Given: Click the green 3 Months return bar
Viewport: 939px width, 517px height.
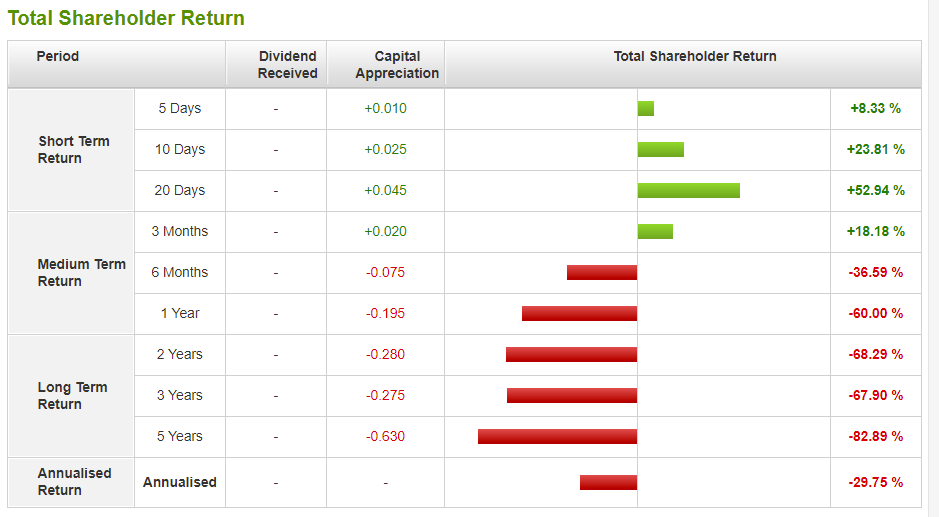Looking at the screenshot, I should 655,231.
